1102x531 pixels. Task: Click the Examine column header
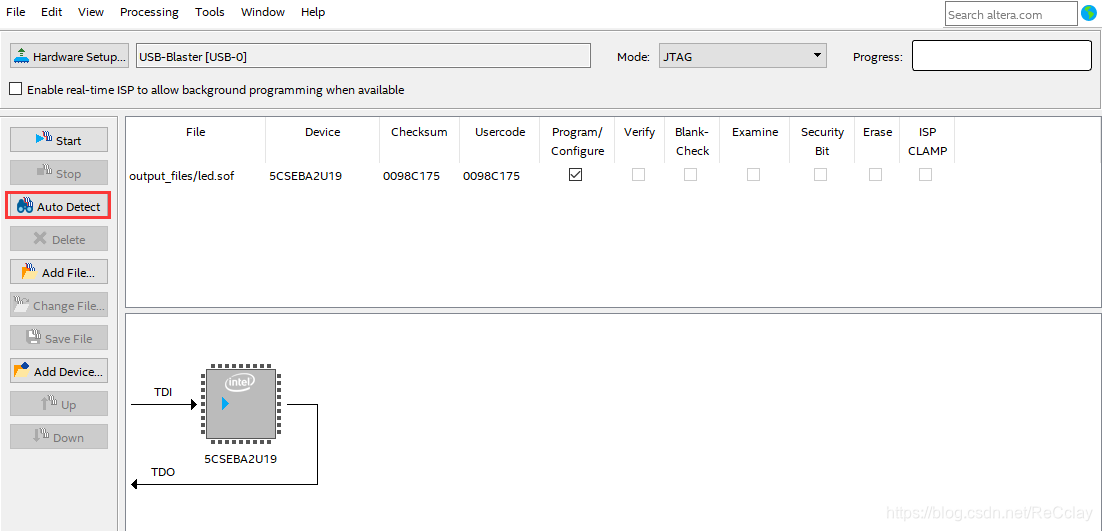[x=755, y=131]
